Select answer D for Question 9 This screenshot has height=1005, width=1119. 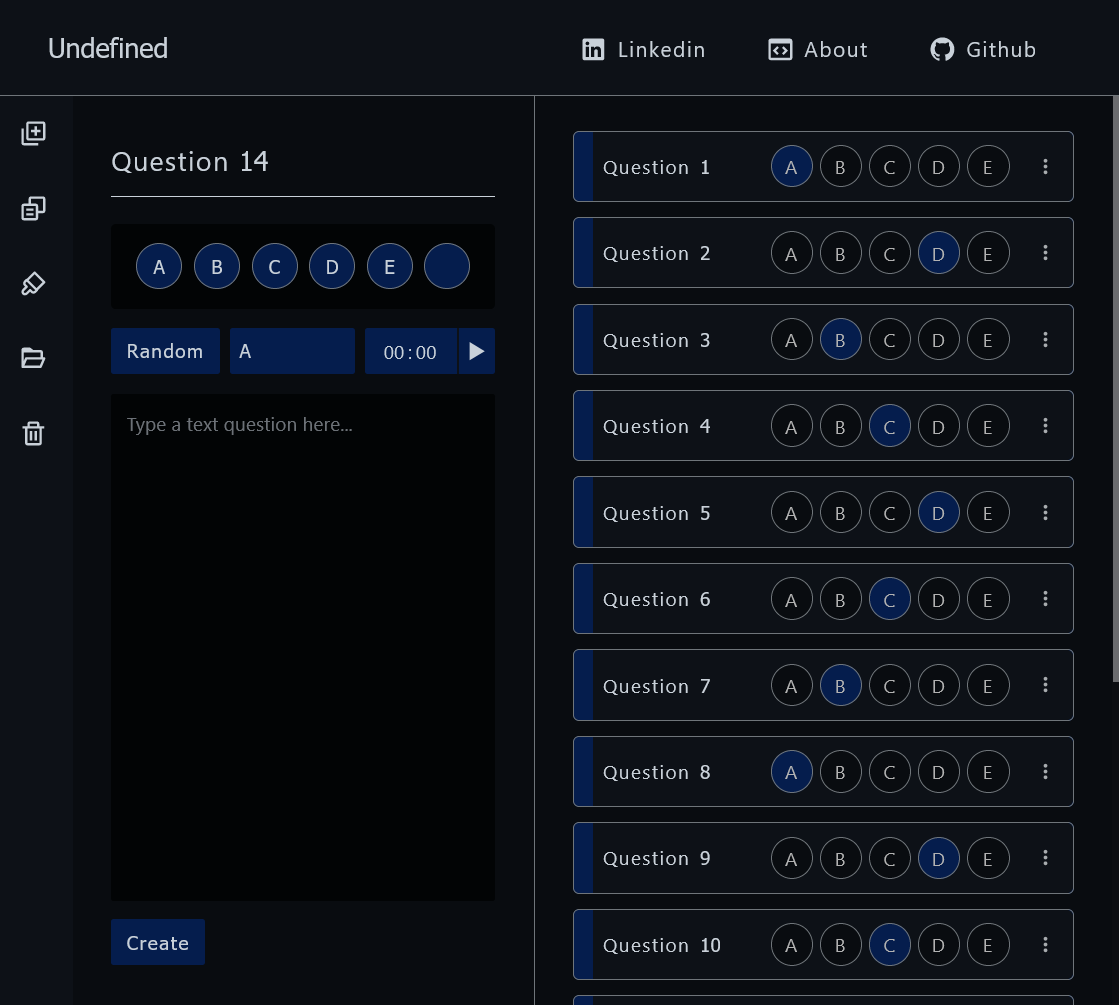[939, 858]
